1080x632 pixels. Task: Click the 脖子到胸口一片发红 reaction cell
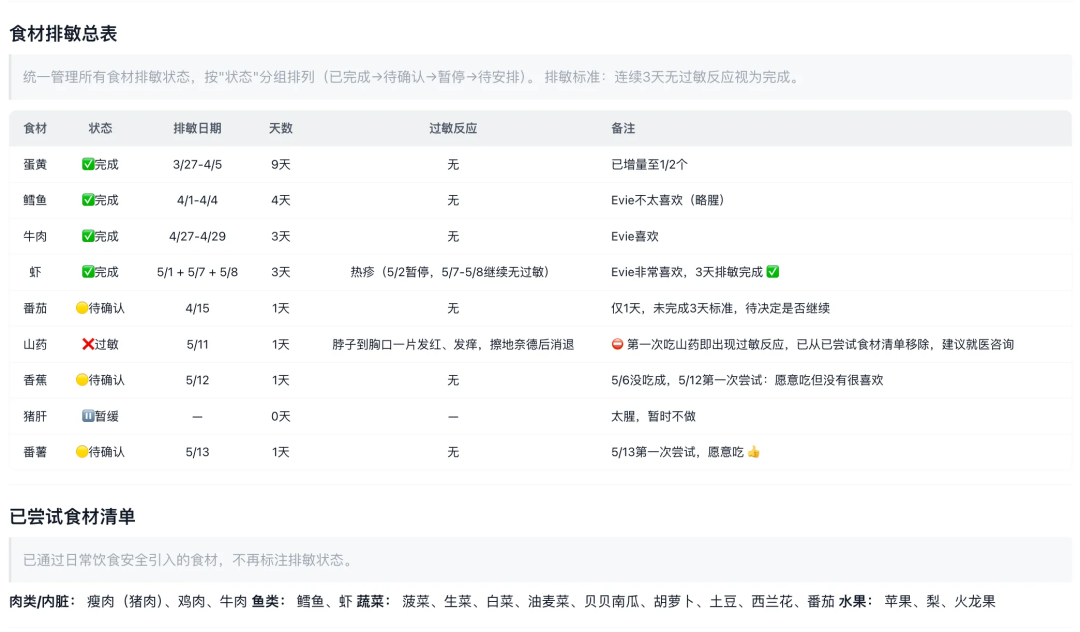pos(453,344)
